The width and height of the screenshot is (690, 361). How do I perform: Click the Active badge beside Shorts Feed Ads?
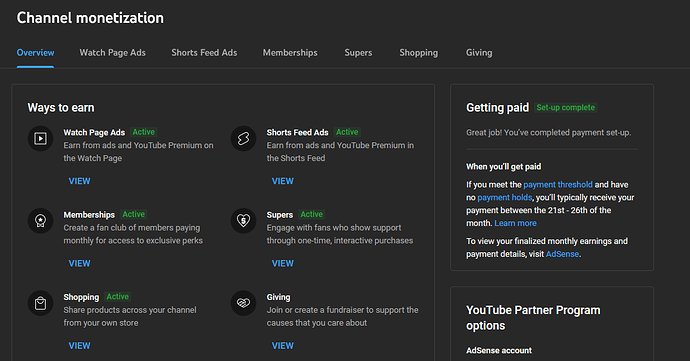pyautogui.click(x=347, y=132)
